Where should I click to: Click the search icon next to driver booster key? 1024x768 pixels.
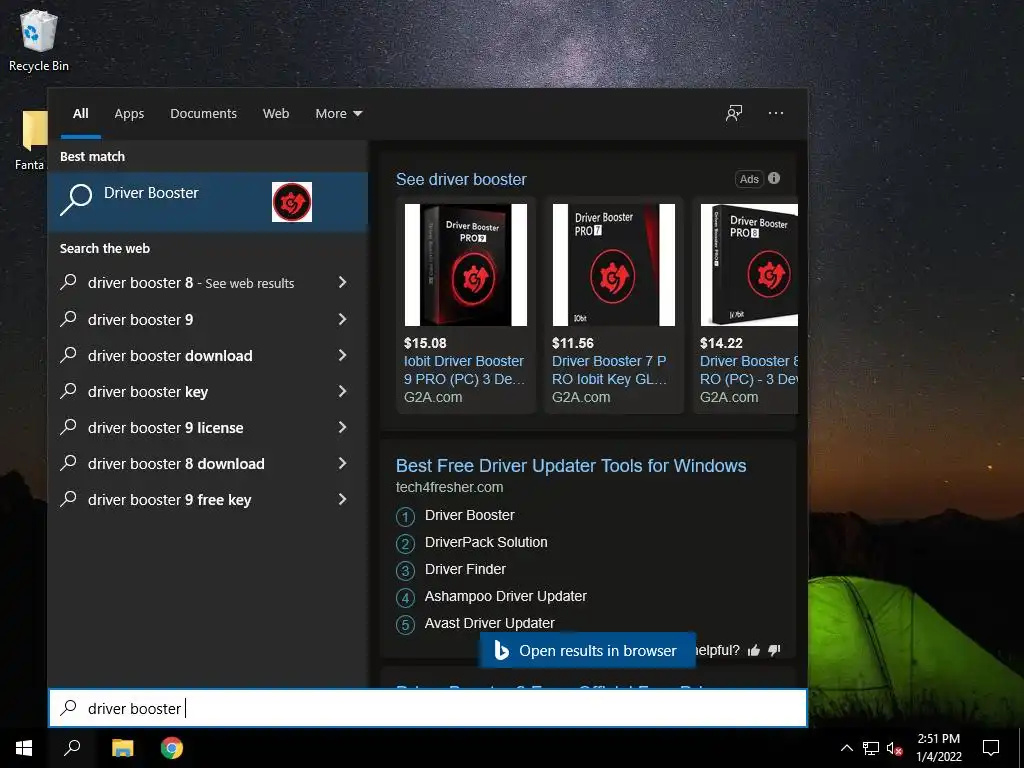point(69,391)
